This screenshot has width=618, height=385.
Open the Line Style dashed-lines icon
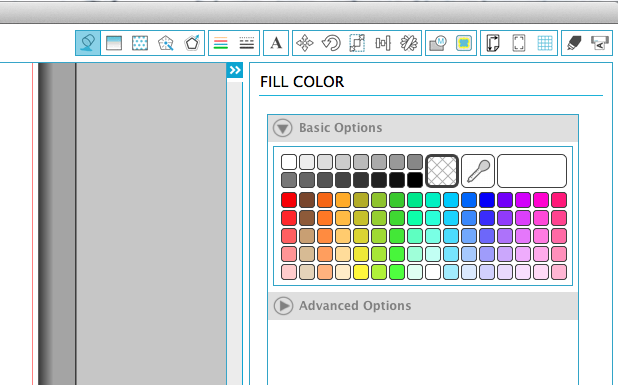coord(247,43)
